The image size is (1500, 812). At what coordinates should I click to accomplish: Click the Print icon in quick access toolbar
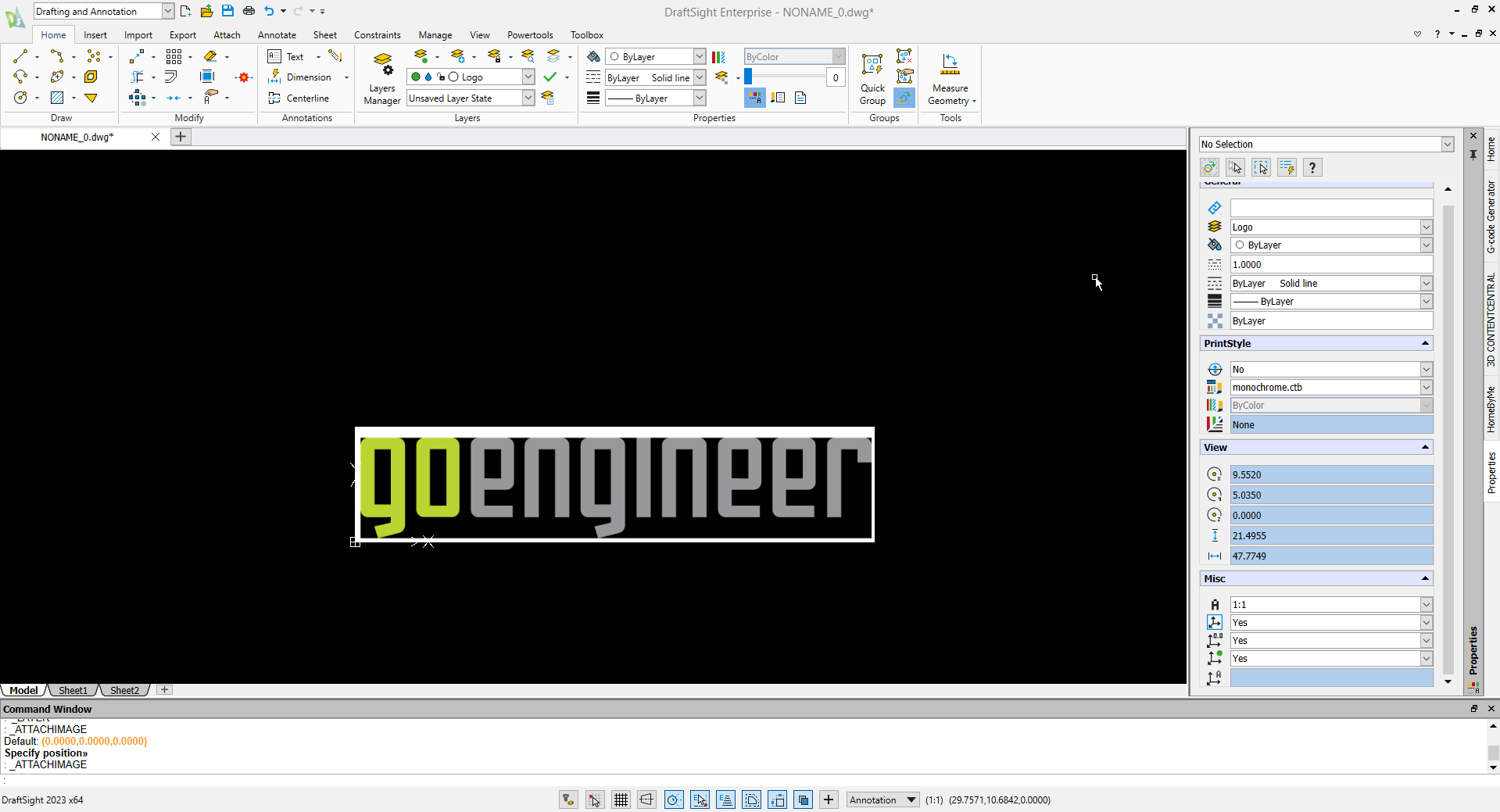[249, 11]
